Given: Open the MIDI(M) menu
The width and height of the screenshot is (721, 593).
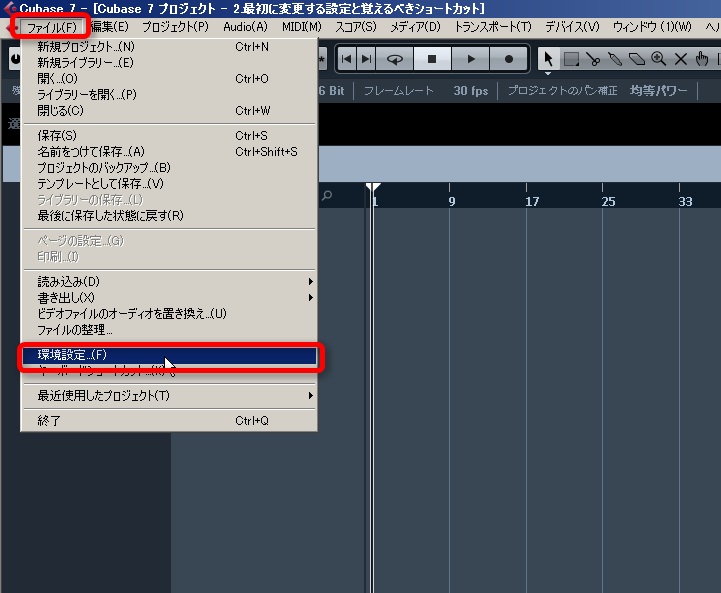Looking at the screenshot, I should point(302,27).
